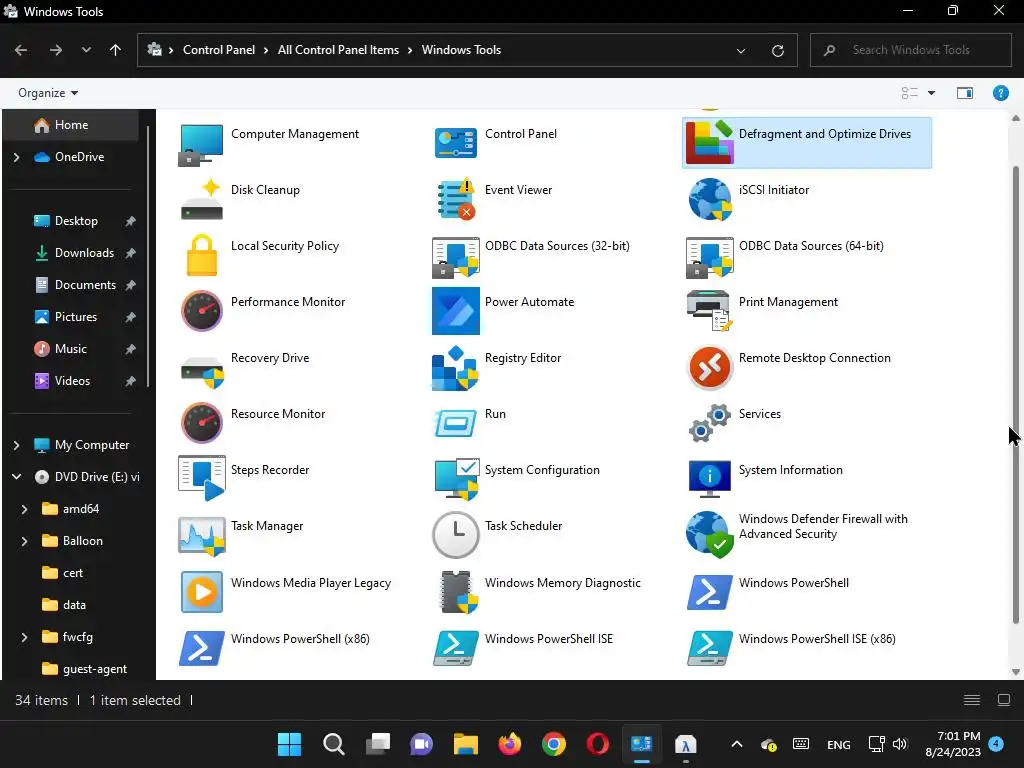Open the recent locations dropdown
This screenshot has height=768, width=1024.
pyautogui.click(x=86, y=50)
